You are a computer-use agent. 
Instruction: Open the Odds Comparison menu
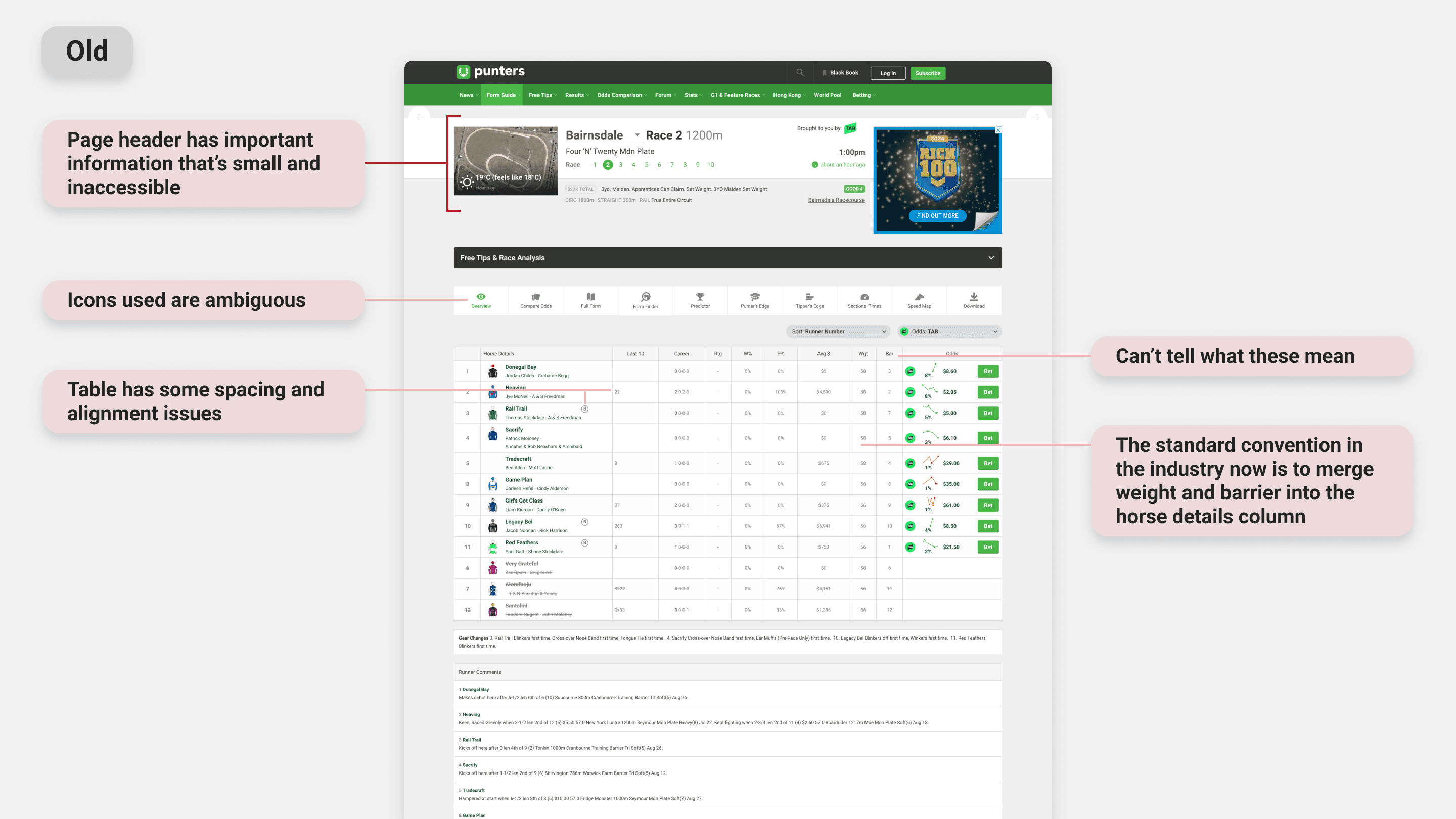(x=621, y=95)
